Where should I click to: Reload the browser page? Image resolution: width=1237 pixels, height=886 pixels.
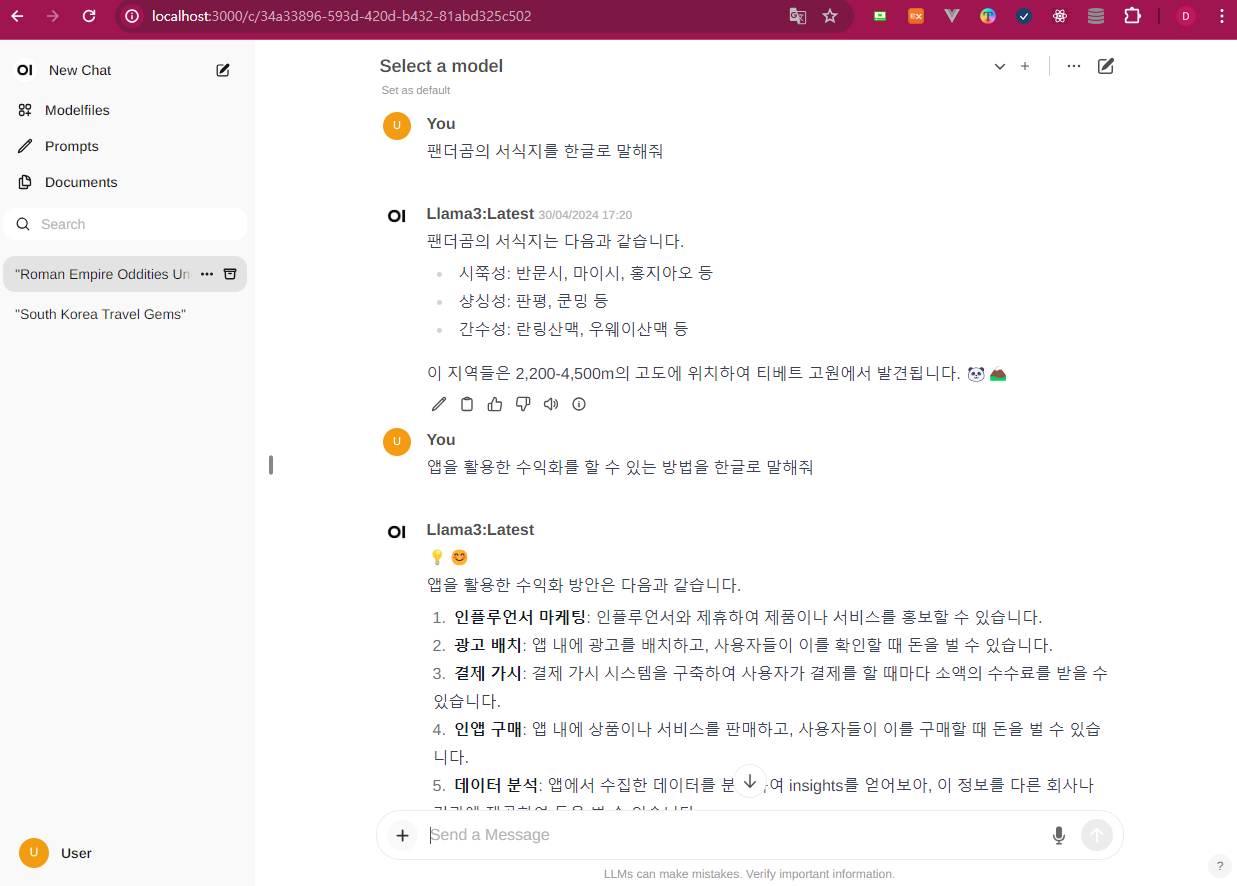click(x=89, y=16)
